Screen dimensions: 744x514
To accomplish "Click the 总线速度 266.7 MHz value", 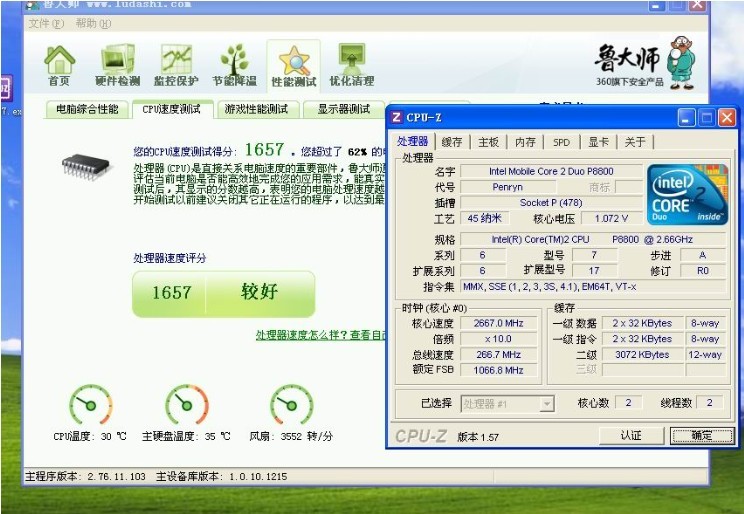I will (x=498, y=355).
